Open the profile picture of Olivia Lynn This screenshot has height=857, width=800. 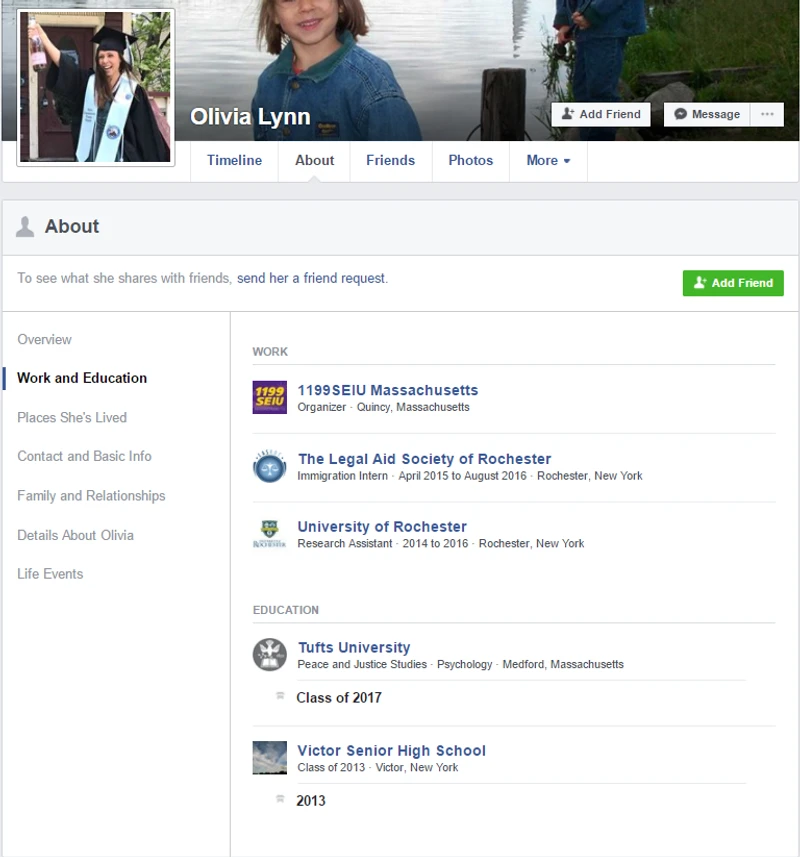96,87
